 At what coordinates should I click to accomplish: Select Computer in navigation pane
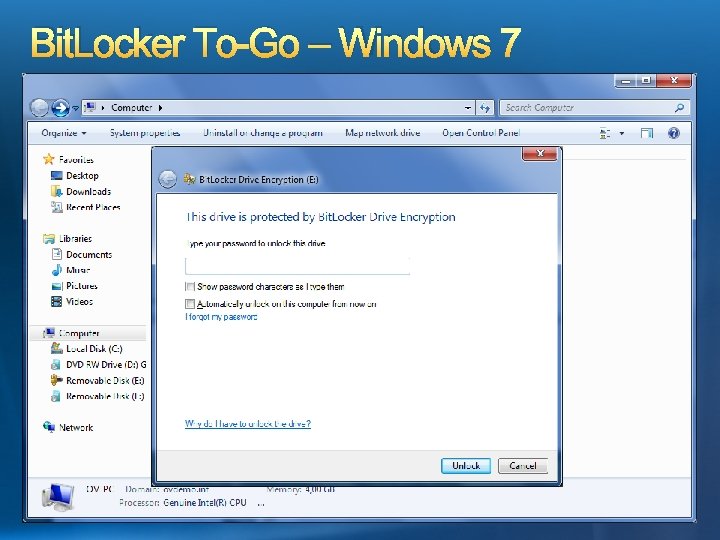[x=79, y=333]
